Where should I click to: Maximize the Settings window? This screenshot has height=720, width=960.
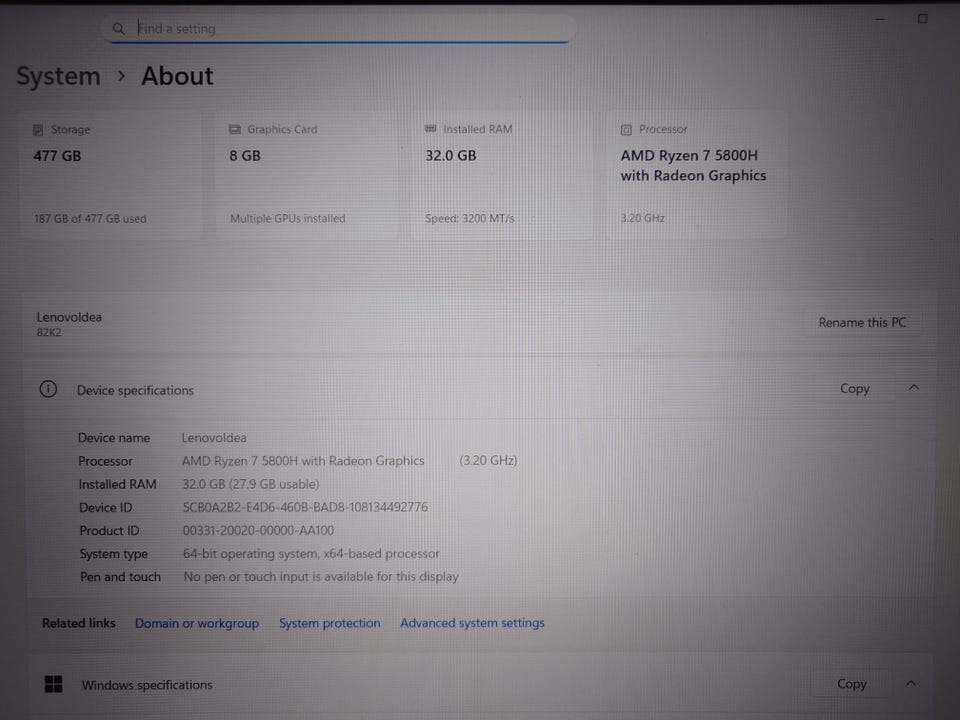click(x=922, y=19)
